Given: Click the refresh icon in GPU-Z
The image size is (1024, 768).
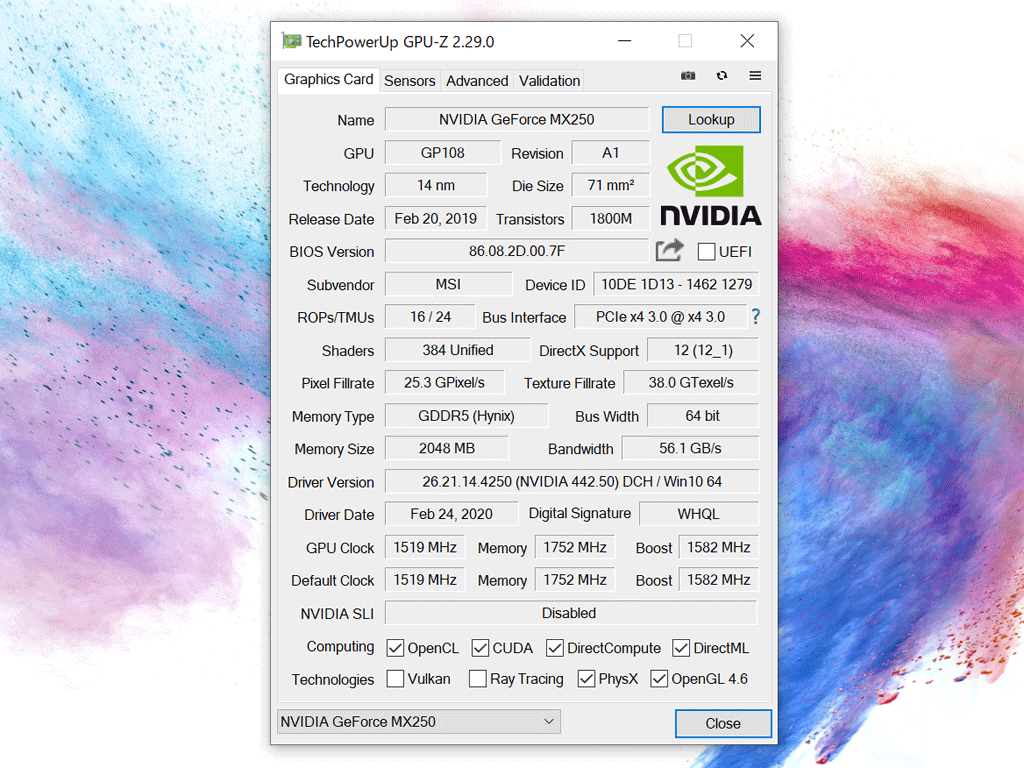Looking at the screenshot, I should [722, 76].
